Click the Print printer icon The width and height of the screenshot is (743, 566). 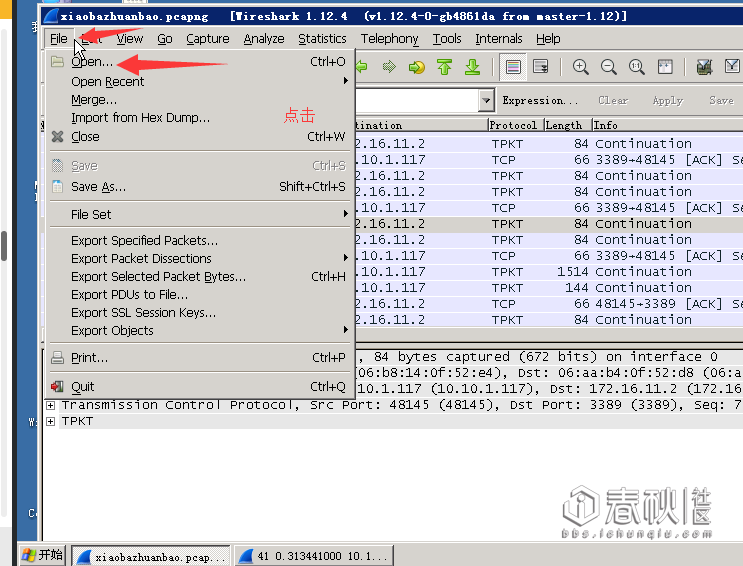coord(57,357)
